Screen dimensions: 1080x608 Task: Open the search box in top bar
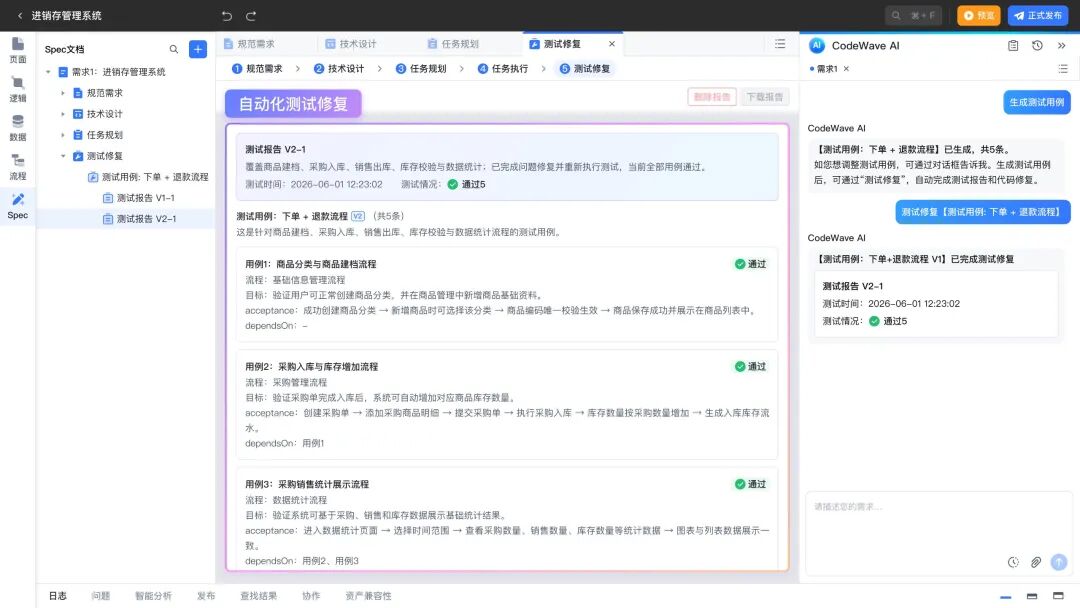[x=913, y=15]
